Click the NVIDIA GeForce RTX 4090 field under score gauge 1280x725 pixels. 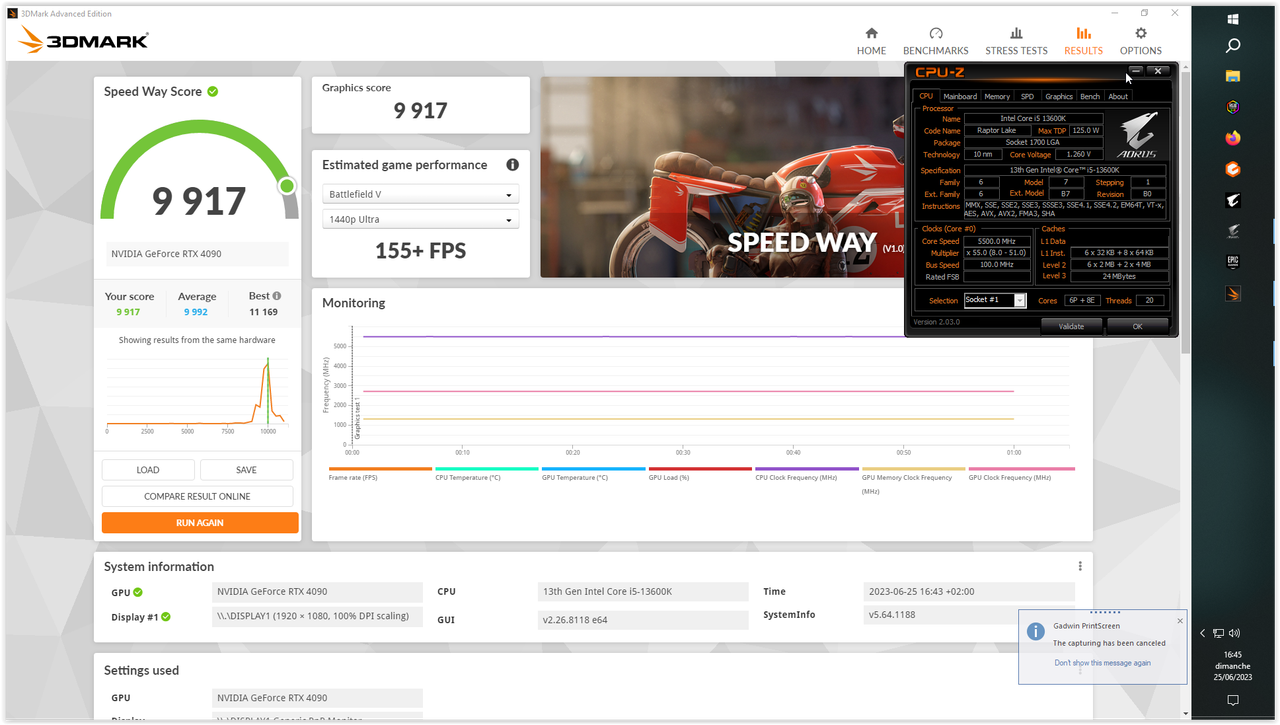point(197,254)
